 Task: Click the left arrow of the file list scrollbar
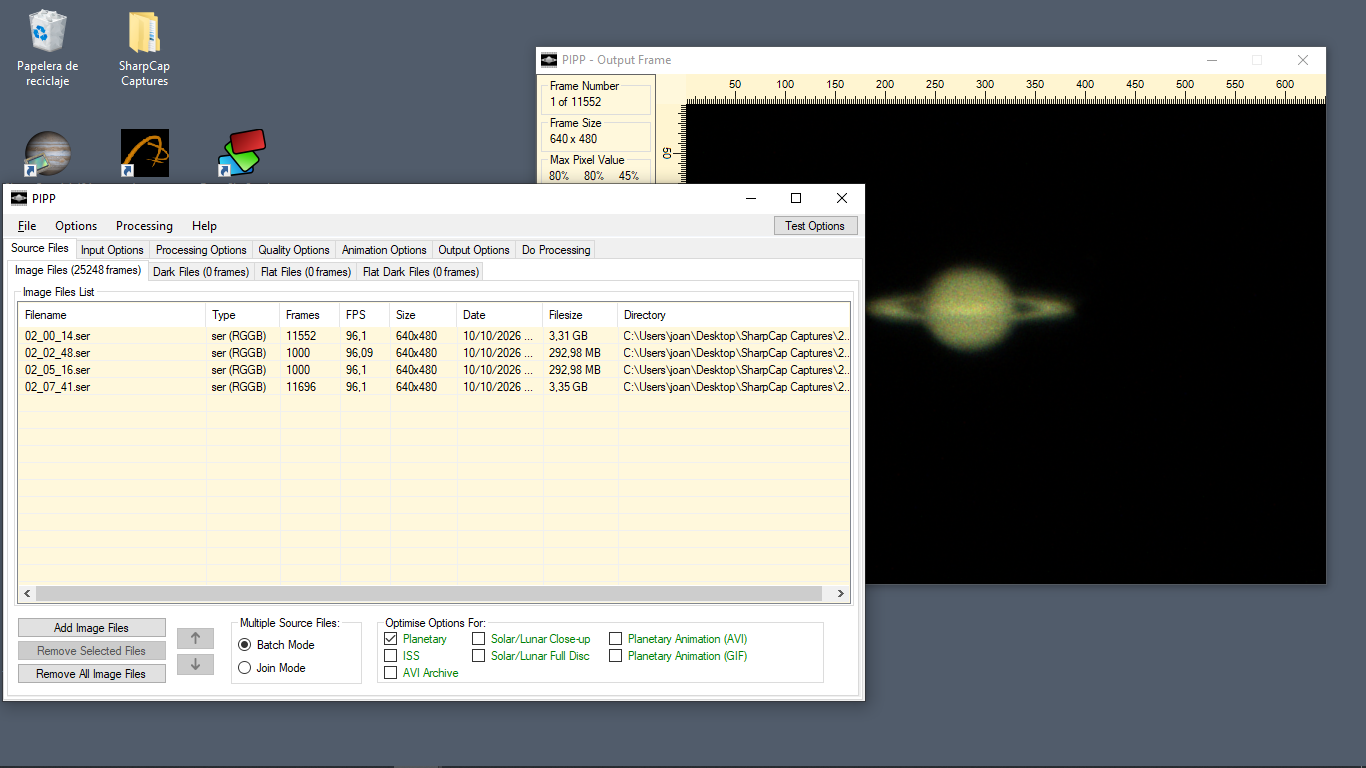point(27,594)
